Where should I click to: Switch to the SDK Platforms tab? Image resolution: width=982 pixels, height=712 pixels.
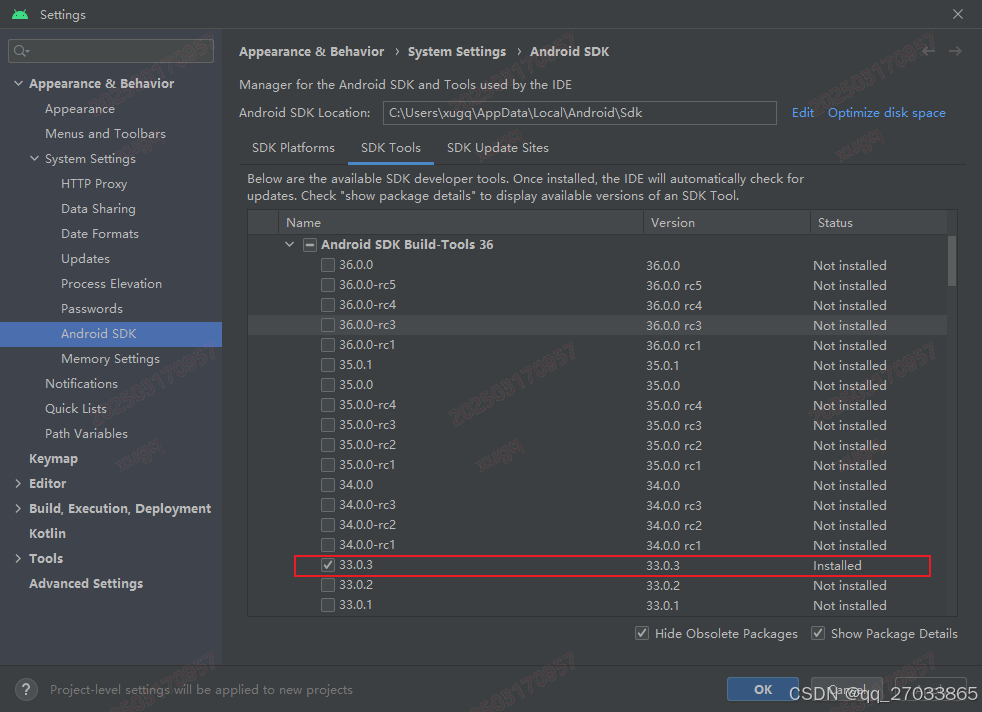point(293,147)
